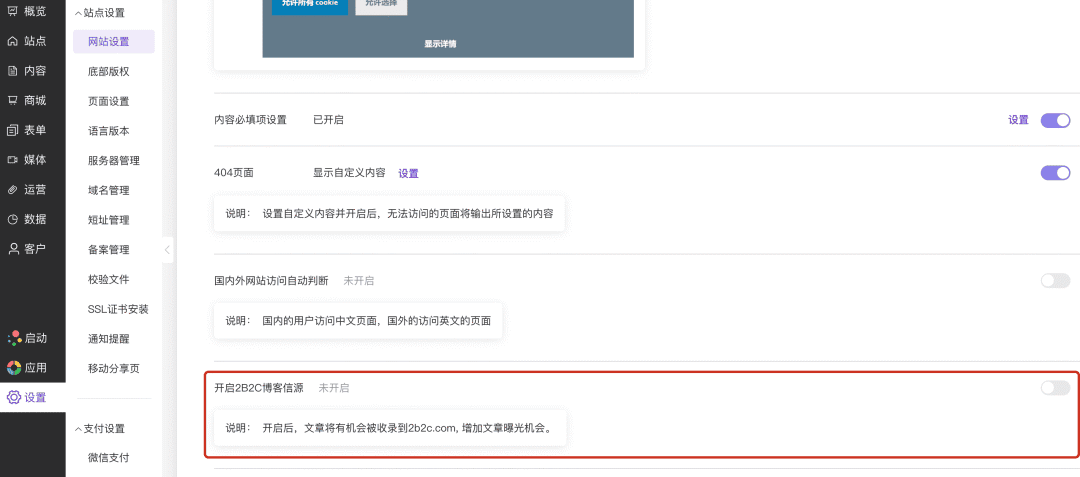
Task: Click the 允许所有 cookie button
Action: [310, 5]
